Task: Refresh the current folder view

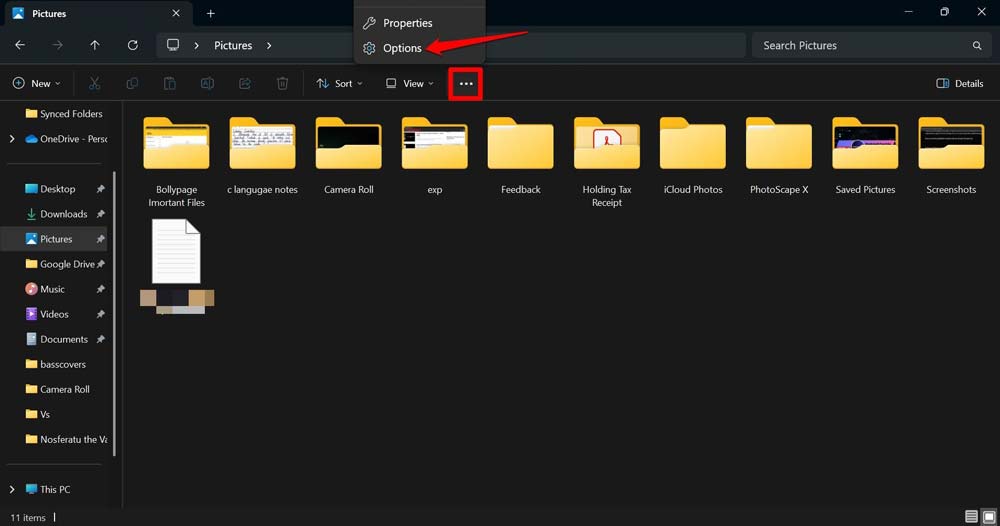Action: tap(132, 46)
